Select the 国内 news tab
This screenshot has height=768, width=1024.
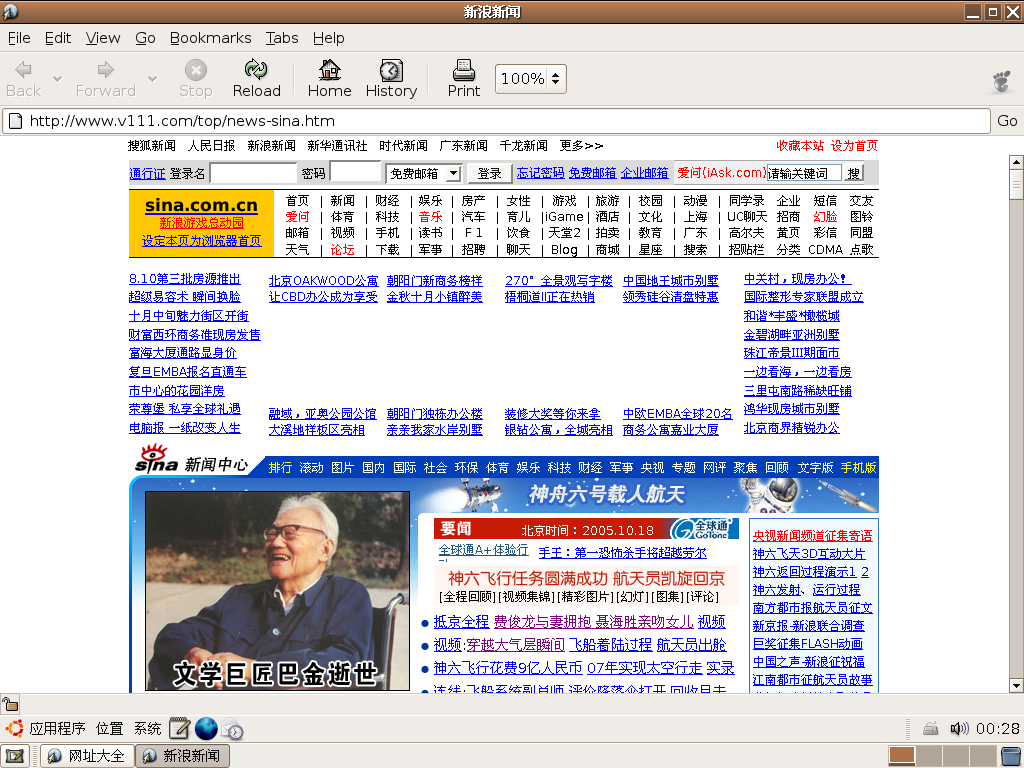(374, 468)
